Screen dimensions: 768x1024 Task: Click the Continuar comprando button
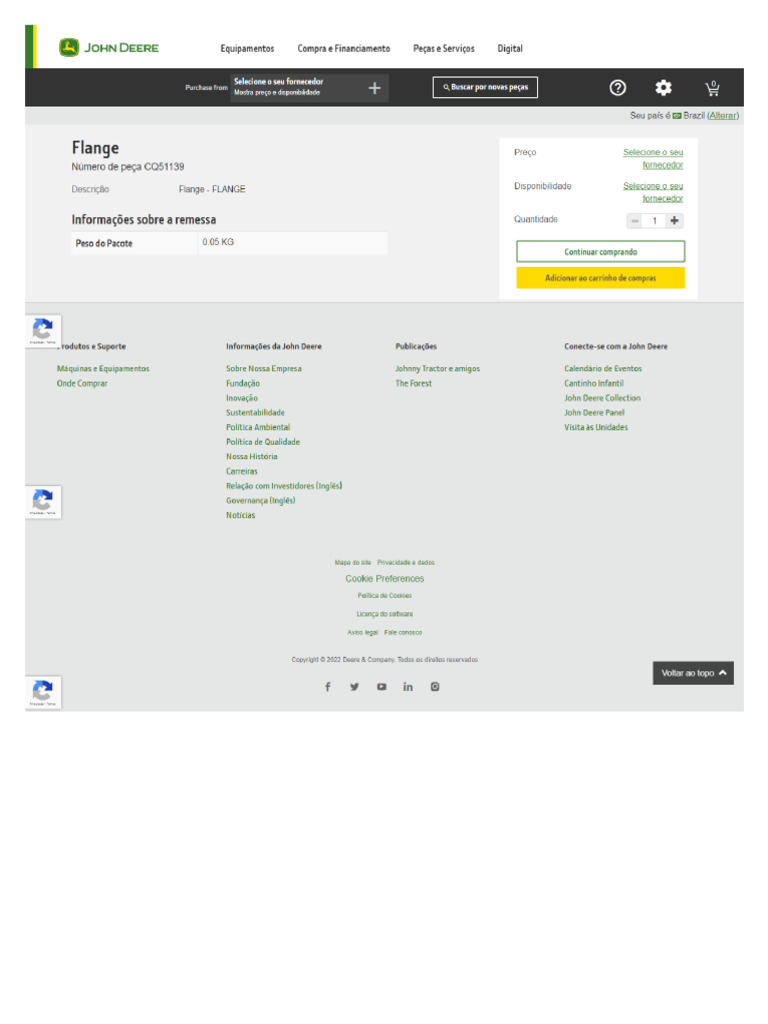click(x=600, y=251)
